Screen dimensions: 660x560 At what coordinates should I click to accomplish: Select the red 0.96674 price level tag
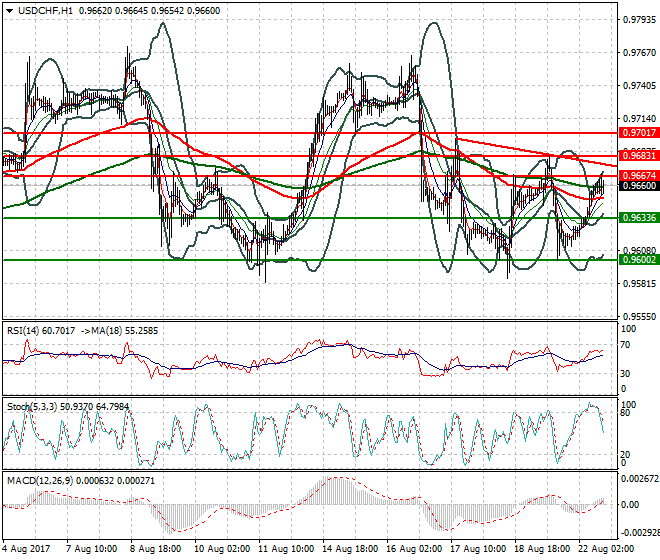(x=638, y=176)
